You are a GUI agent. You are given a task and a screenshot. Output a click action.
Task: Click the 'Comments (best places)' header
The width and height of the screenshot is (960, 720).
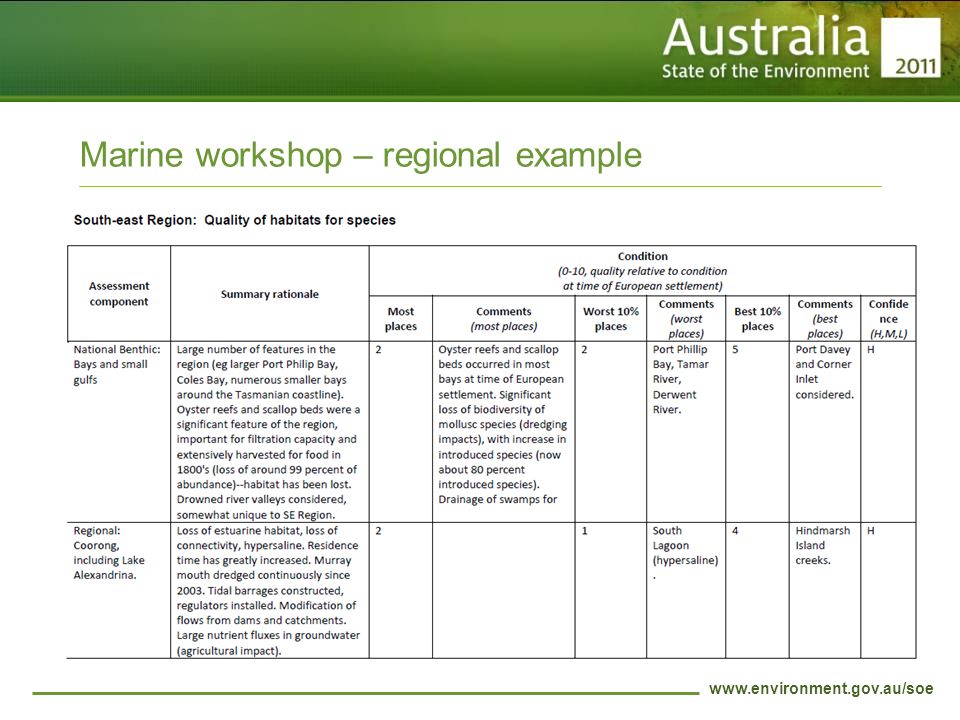click(x=825, y=319)
